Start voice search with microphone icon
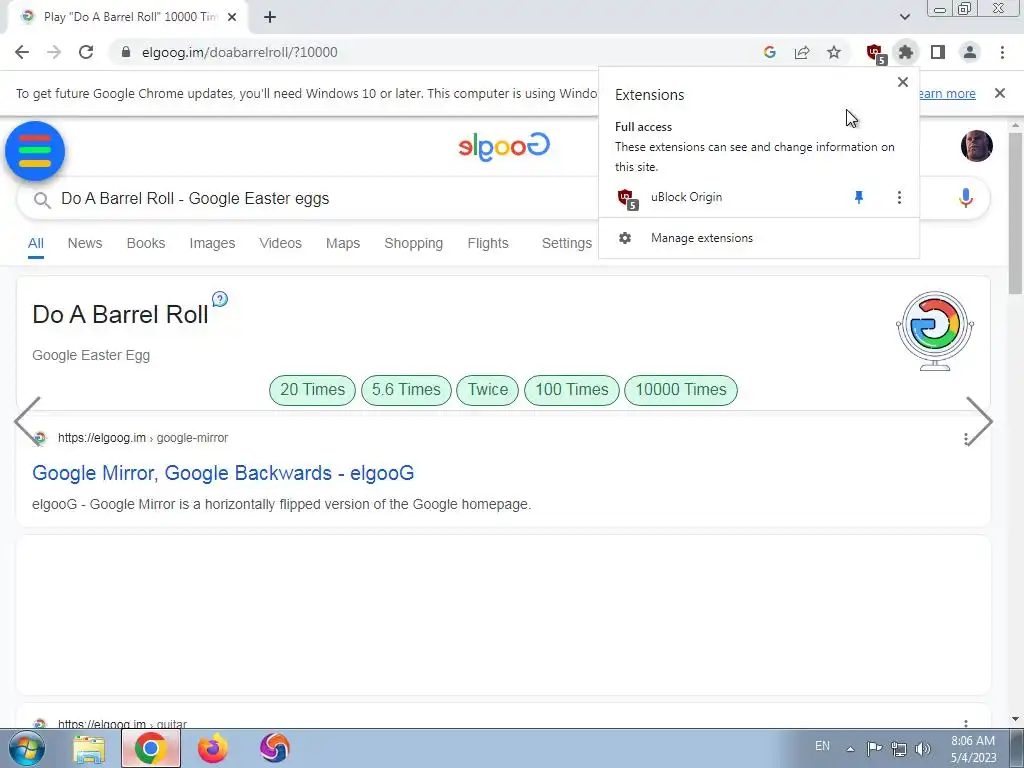This screenshot has height=768, width=1024. click(965, 198)
